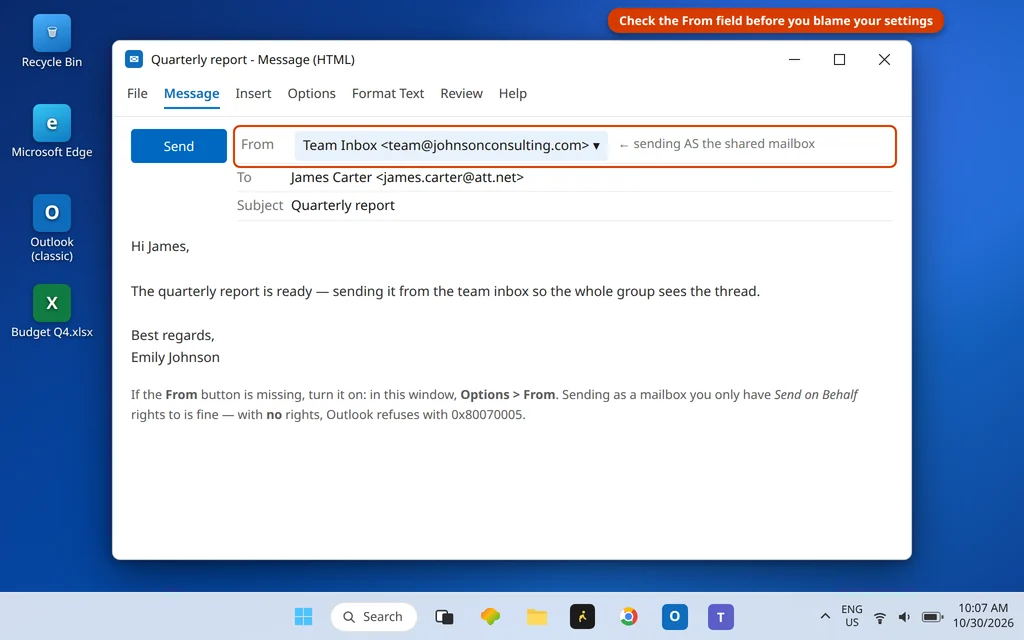Select the Message ribbon tab
Screen dimensions: 1024x640
(191, 93)
